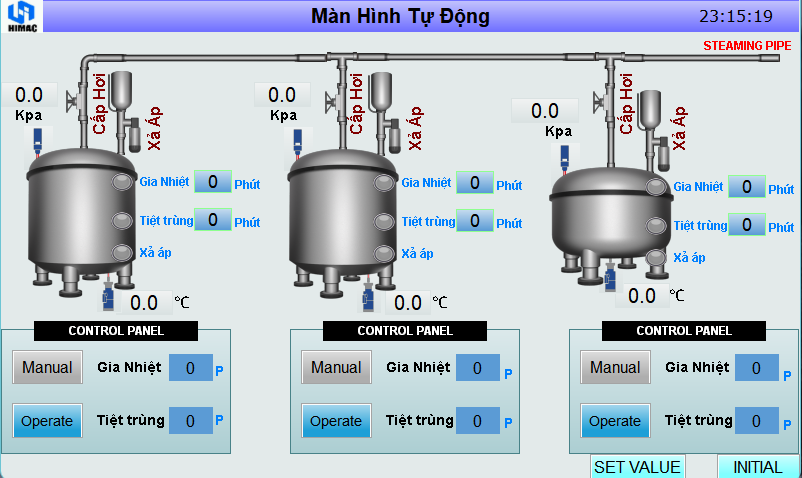Switch third control panel to Manual

[x=615, y=367]
